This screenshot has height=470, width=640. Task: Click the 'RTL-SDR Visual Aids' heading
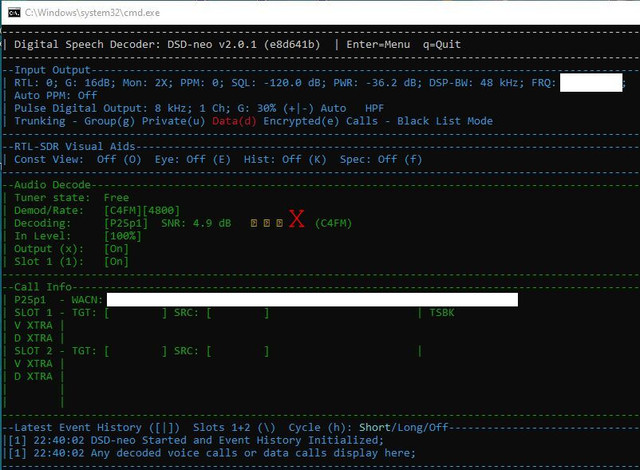tap(74, 146)
